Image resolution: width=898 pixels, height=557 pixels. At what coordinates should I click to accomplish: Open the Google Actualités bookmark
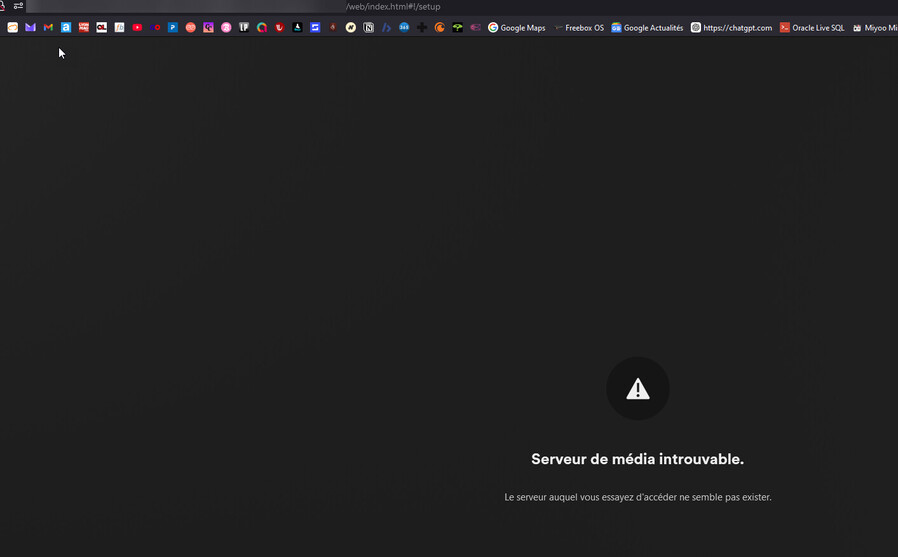(647, 27)
